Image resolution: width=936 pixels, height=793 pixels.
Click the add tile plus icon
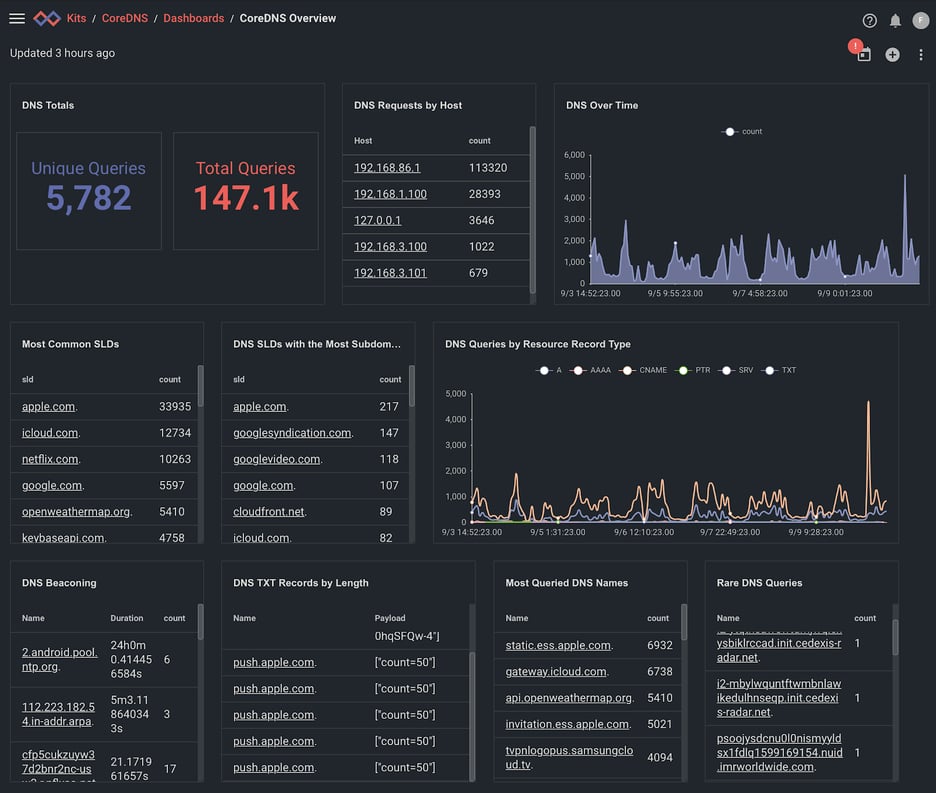[892, 55]
